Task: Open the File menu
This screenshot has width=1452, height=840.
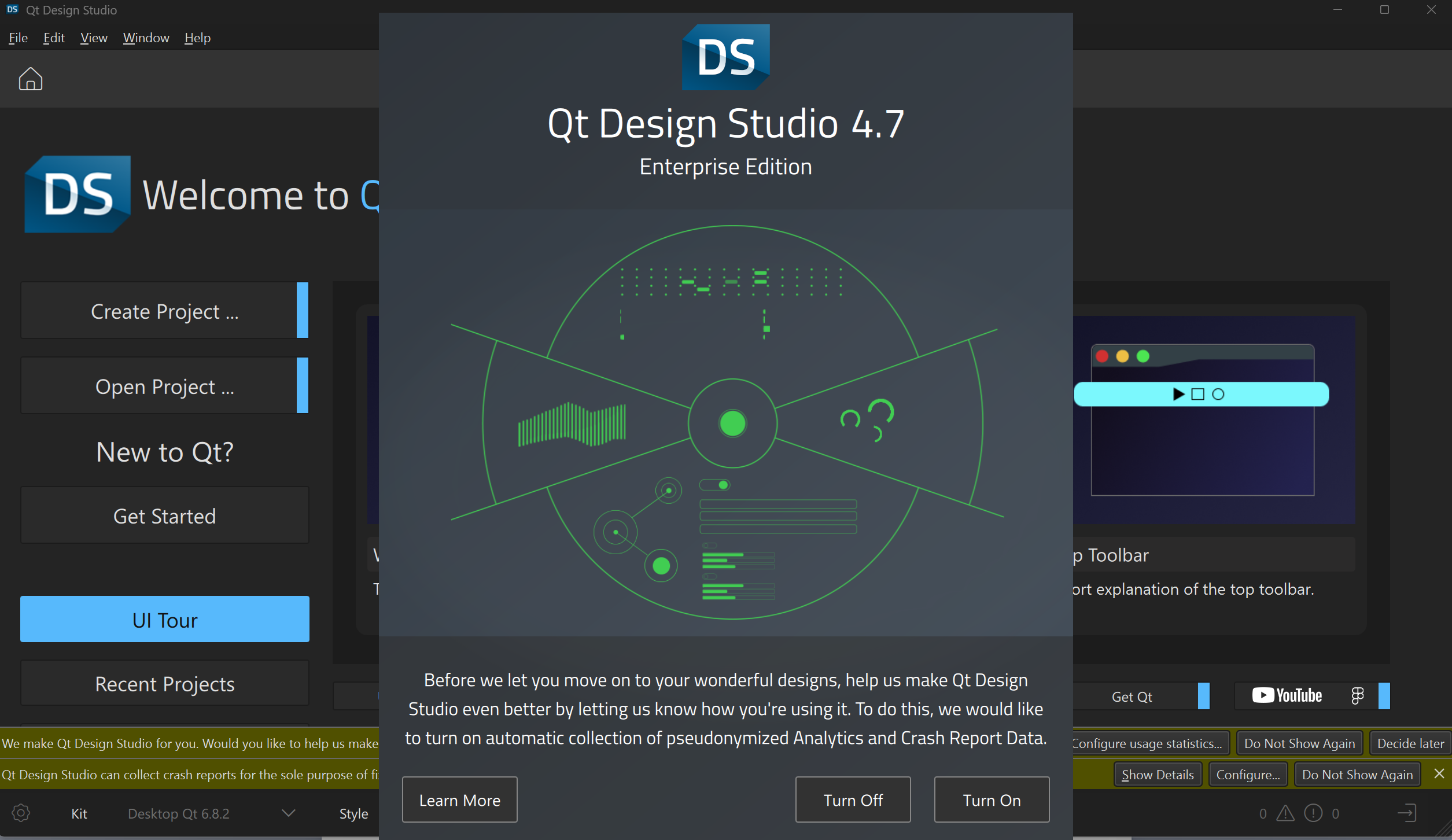Action: 18,38
